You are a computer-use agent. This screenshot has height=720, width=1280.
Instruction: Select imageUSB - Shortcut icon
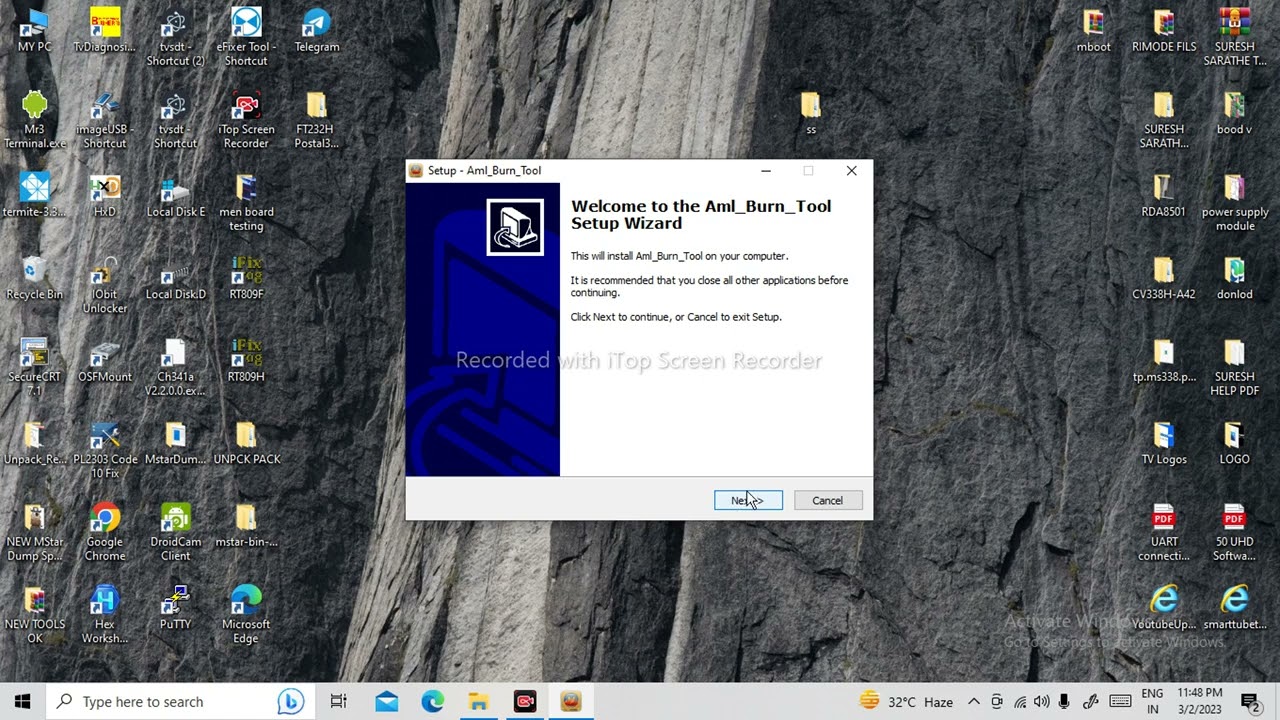coord(105,120)
